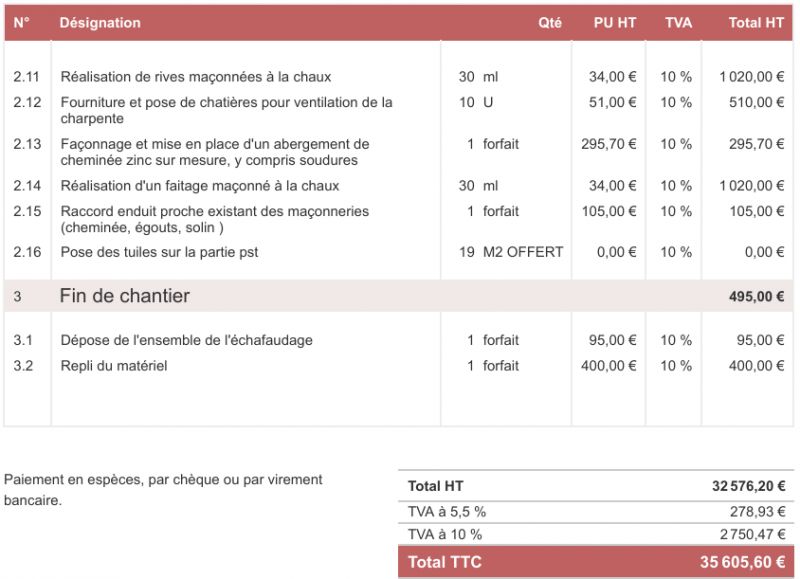The width and height of the screenshot is (800, 579).
Task: Click line 2.15 Raccord enduit description
Action: (x=215, y=219)
